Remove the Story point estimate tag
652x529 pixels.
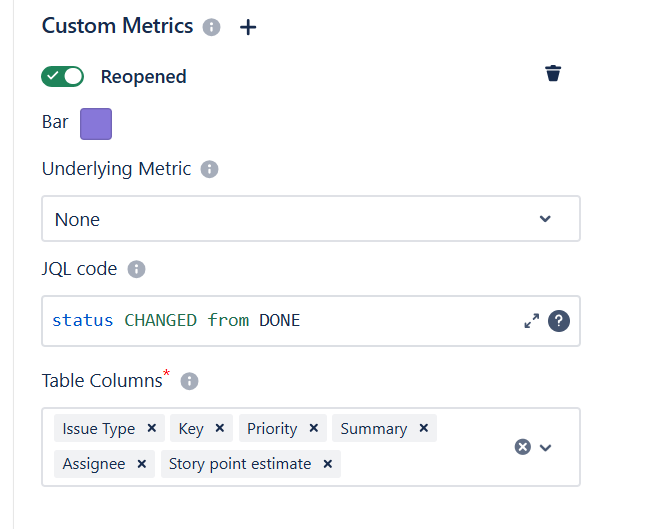pos(328,464)
